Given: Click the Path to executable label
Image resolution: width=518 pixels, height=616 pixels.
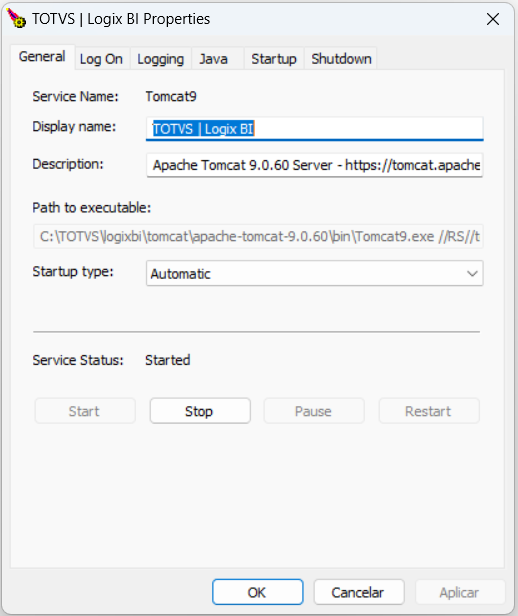Looking at the screenshot, I should 92,207.
